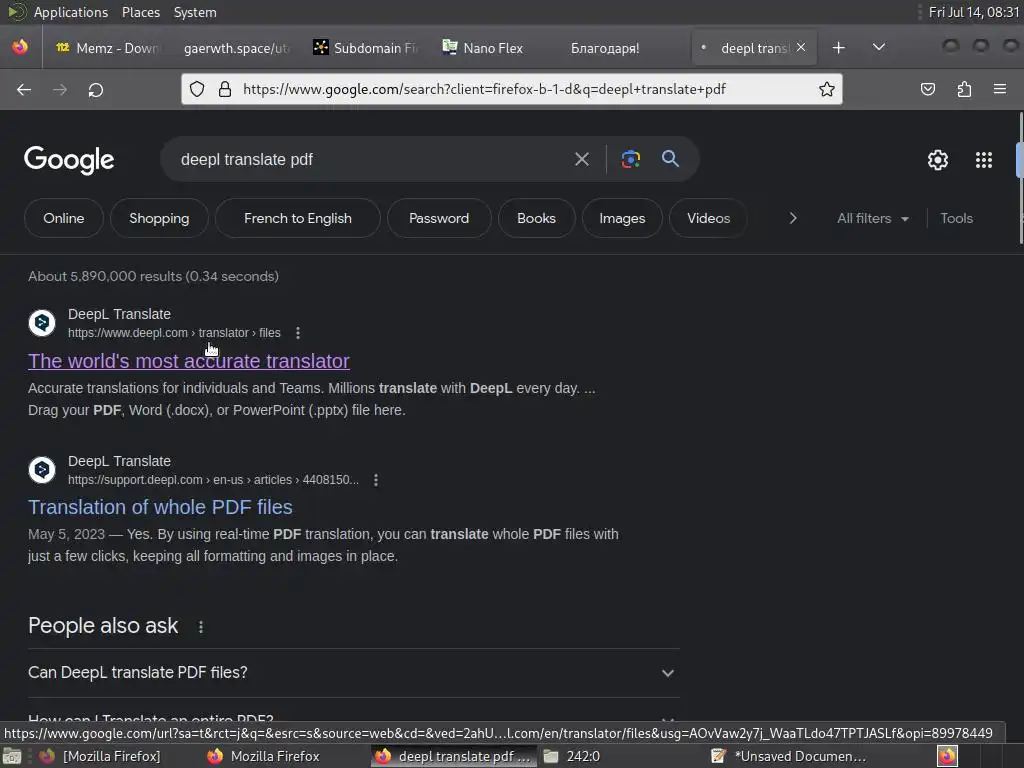Click the magnifier search button
Screen dimensions: 1024x768
(670, 159)
